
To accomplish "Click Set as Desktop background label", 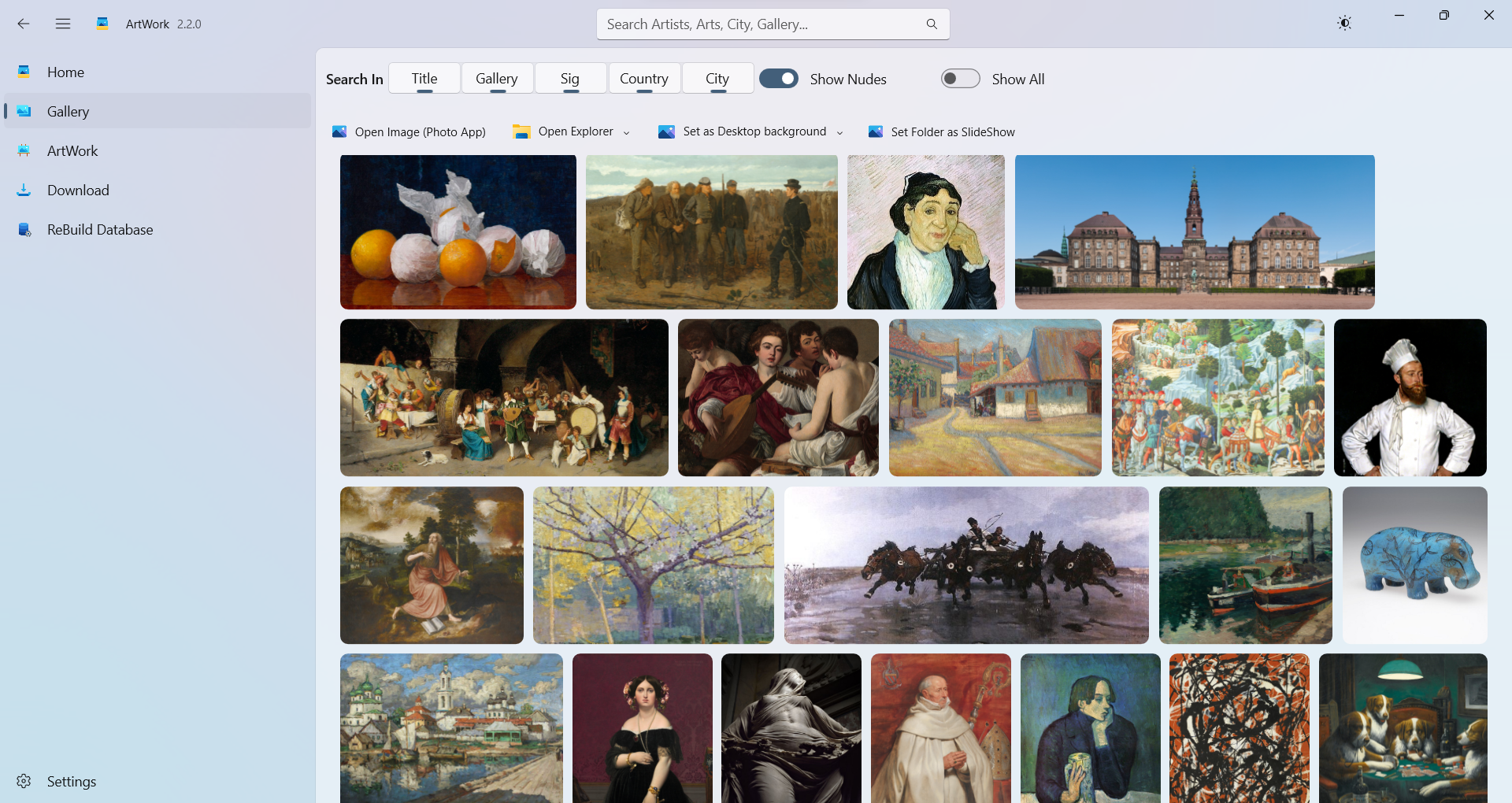I will (x=754, y=131).
